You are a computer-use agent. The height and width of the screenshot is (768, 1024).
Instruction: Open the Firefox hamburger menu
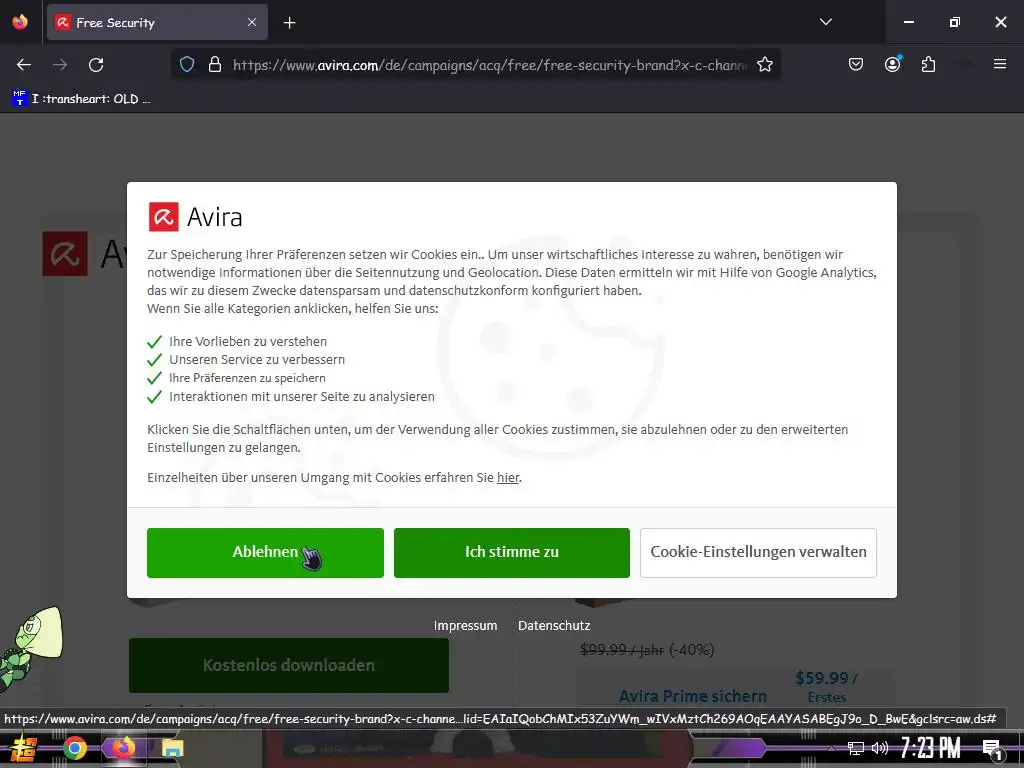pos(1000,64)
